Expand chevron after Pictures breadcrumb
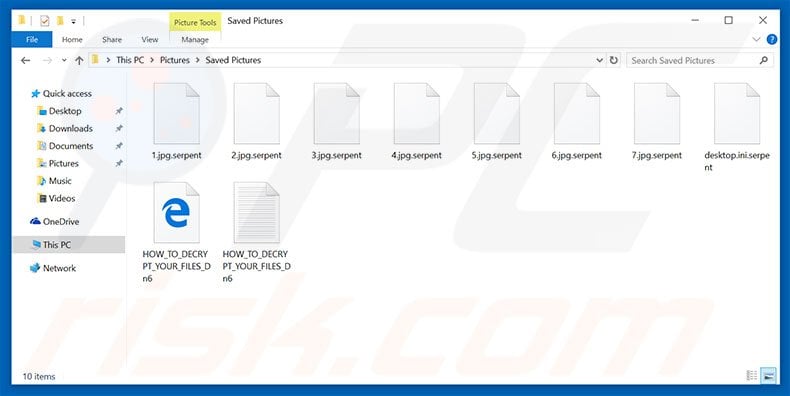The image size is (790, 396). tap(198, 60)
